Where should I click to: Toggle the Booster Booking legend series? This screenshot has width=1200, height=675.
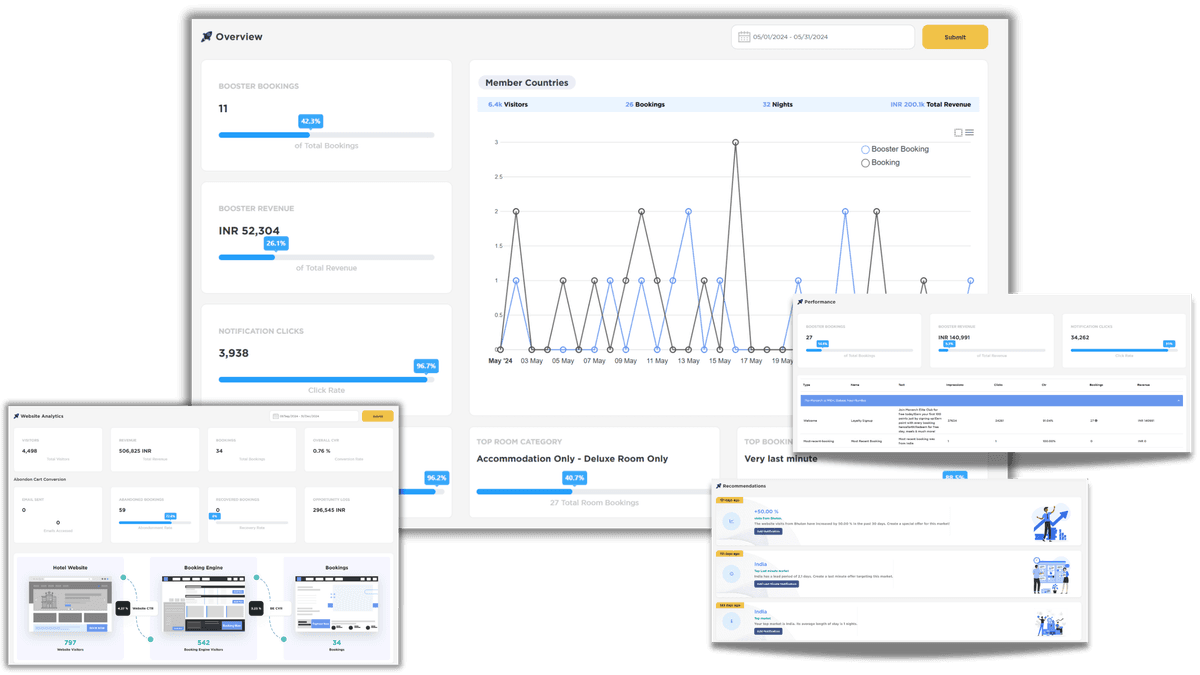click(x=895, y=149)
